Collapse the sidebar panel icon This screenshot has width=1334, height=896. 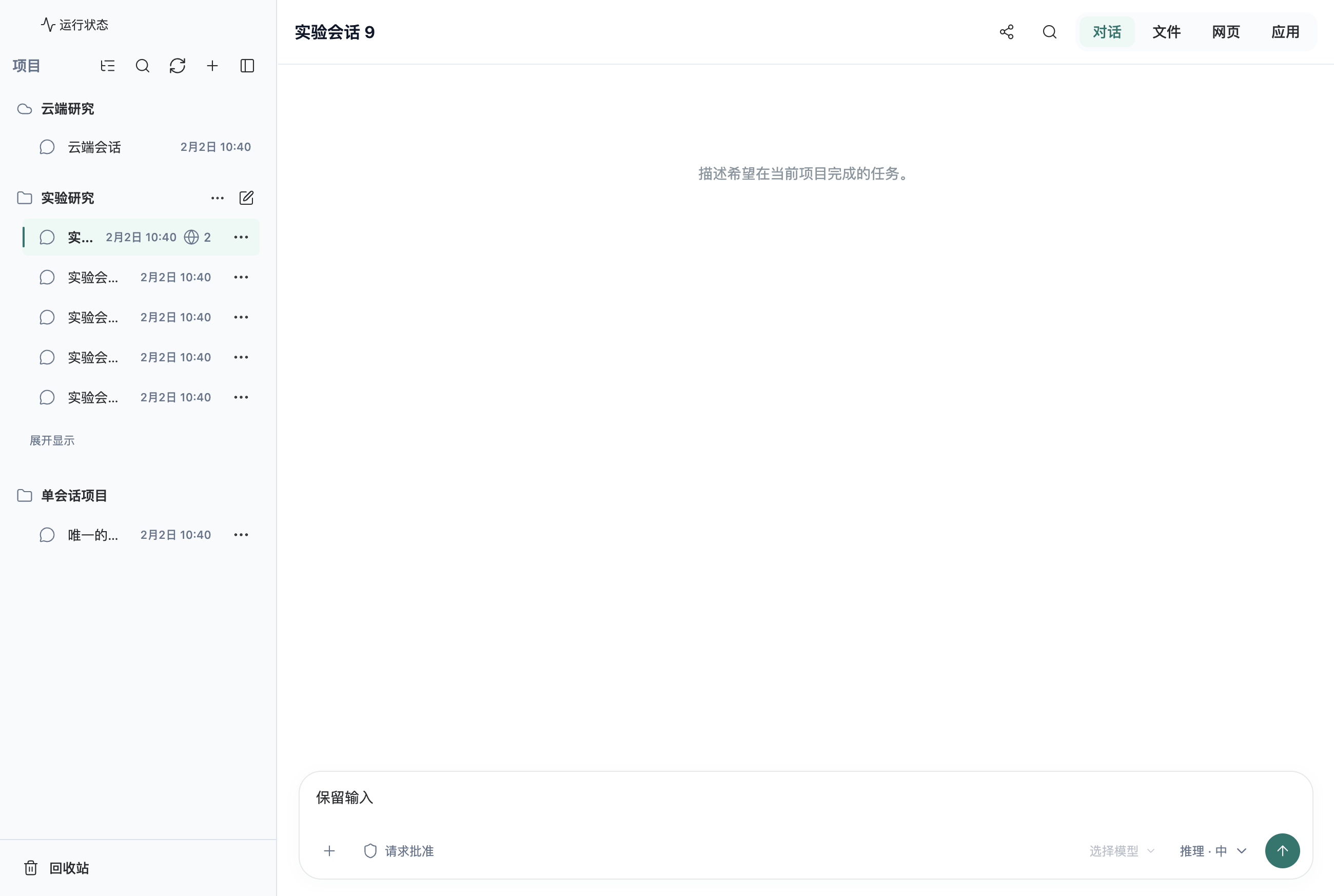[x=247, y=66]
